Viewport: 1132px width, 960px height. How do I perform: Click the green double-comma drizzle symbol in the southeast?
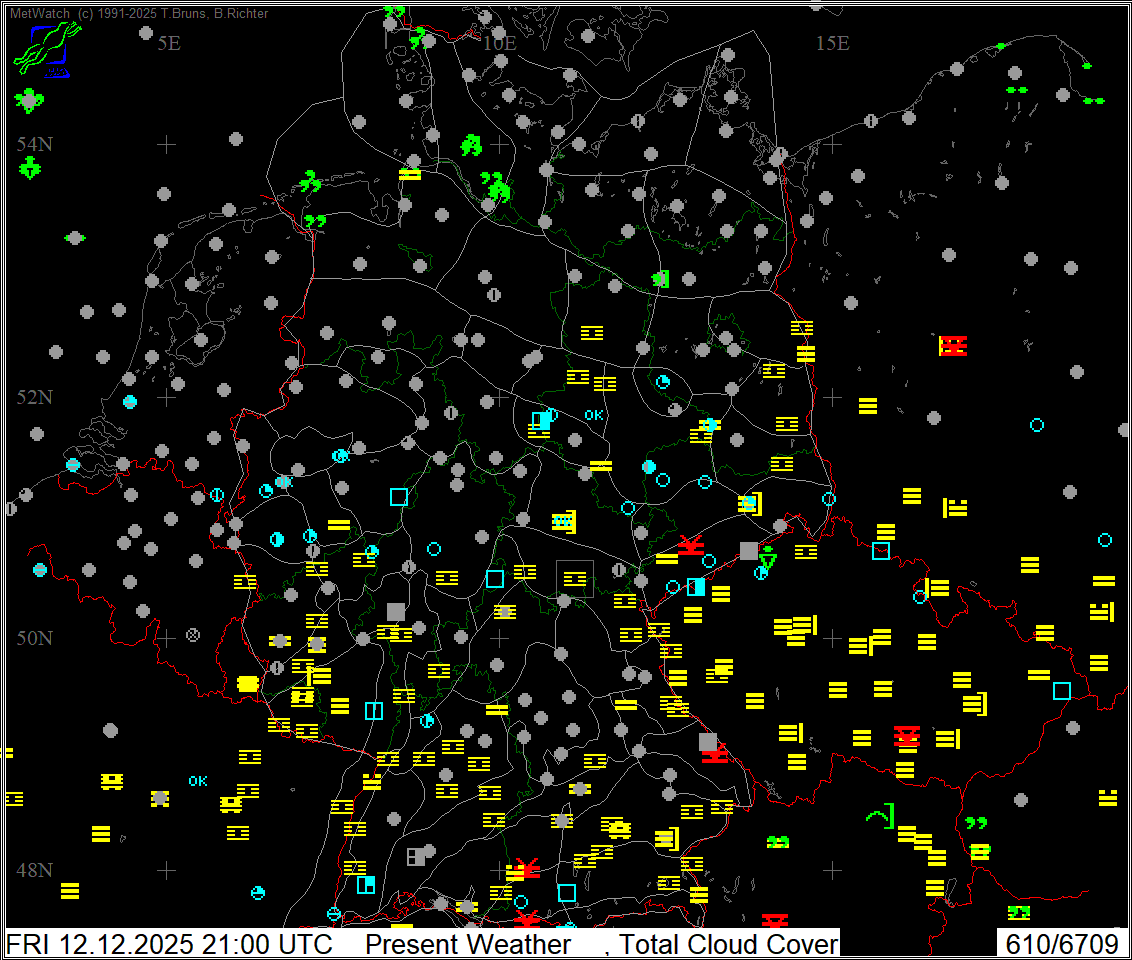[976, 823]
